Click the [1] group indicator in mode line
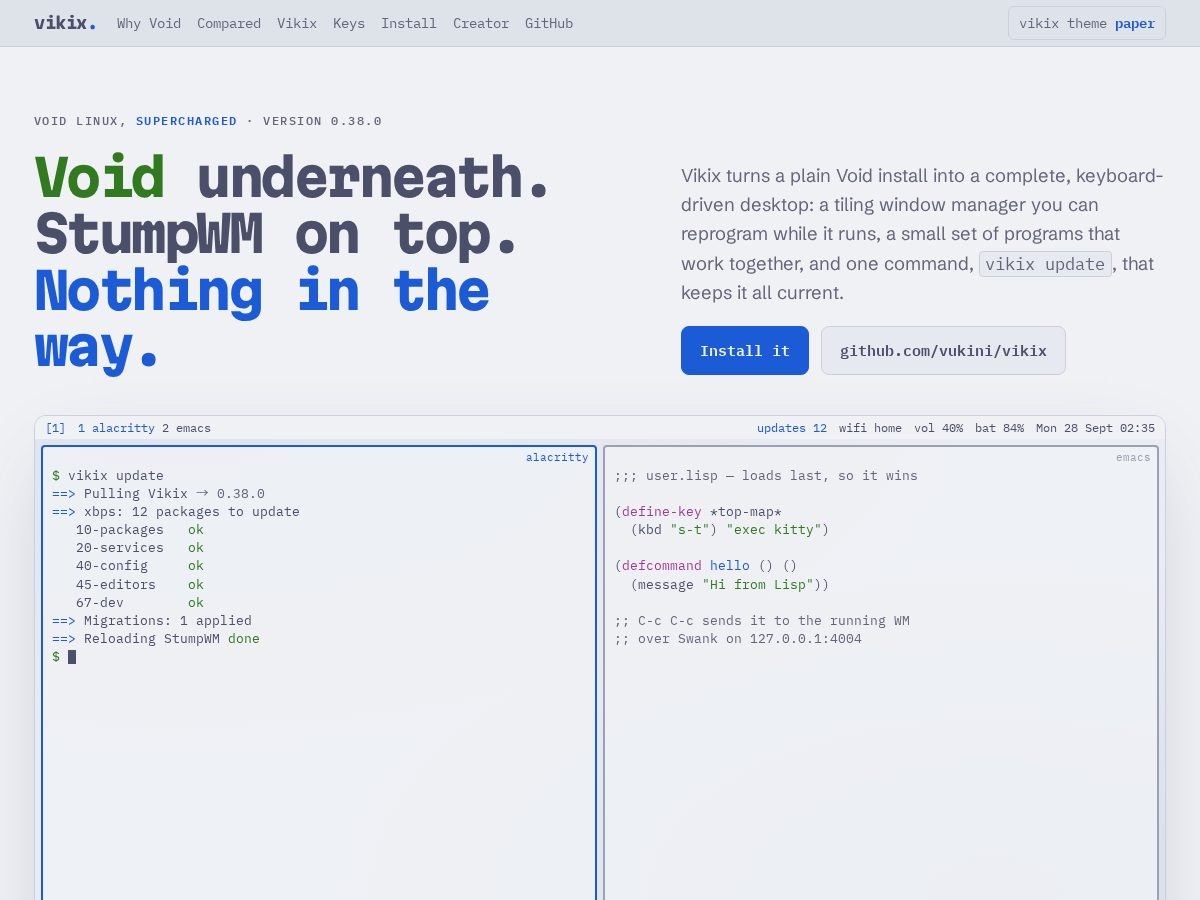The width and height of the screenshot is (1200, 900). [56, 428]
